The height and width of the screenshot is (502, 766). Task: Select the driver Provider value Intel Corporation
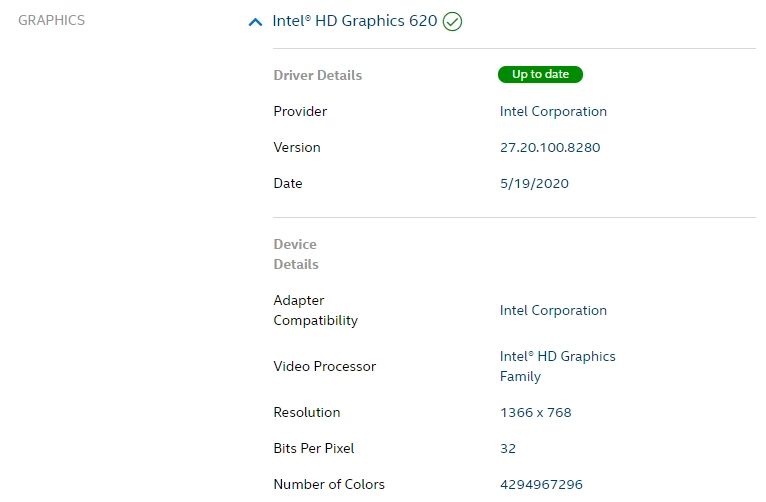(x=553, y=112)
